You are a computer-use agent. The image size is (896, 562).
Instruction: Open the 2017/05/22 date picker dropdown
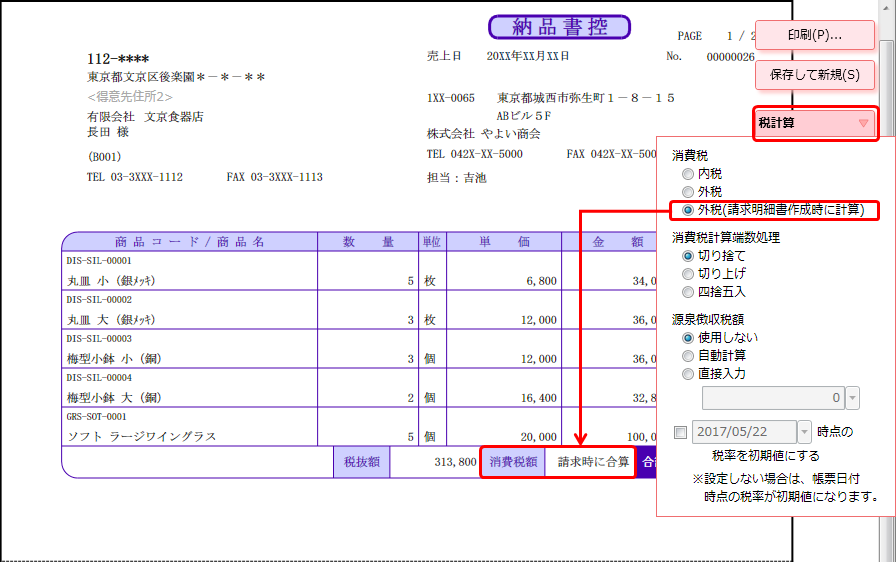click(805, 433)
